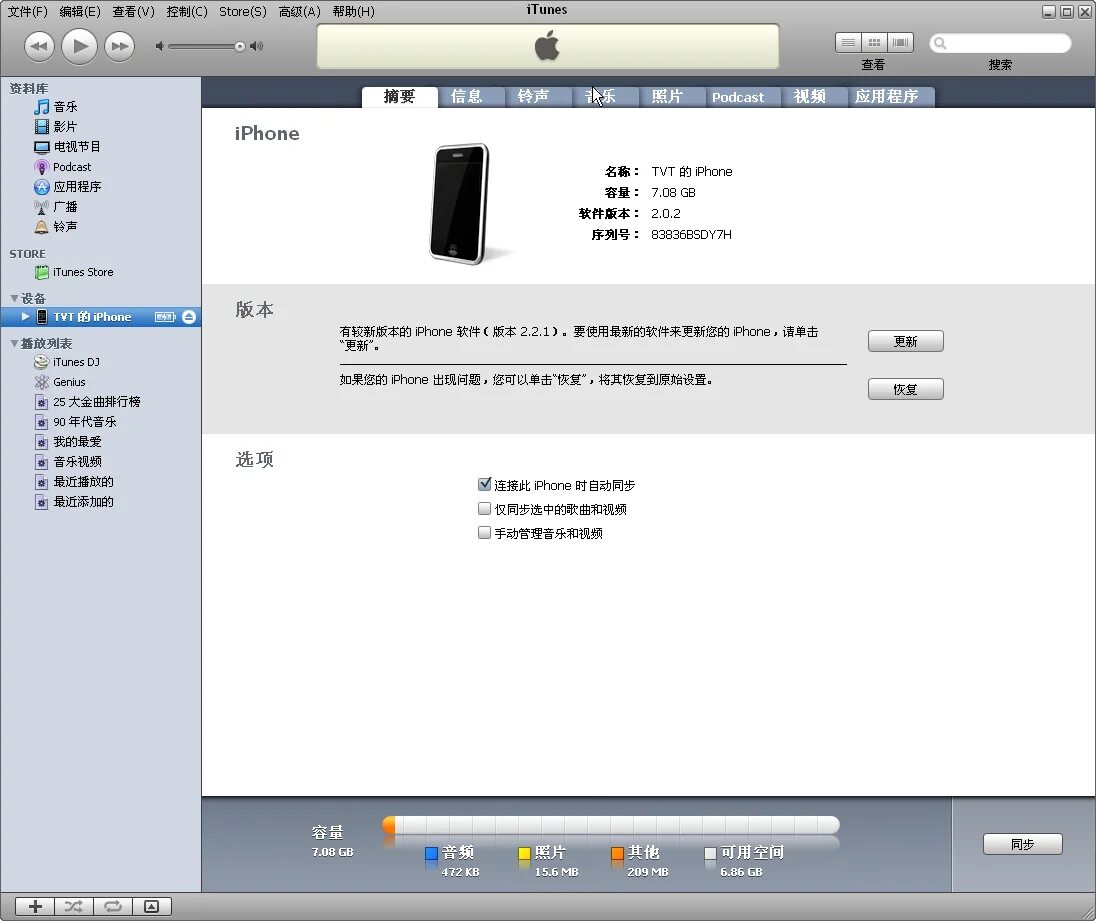This screenshot has height=921, width=1096.
Task: Open Podcast library in sidebar
Action: click(x=72, y=167)
